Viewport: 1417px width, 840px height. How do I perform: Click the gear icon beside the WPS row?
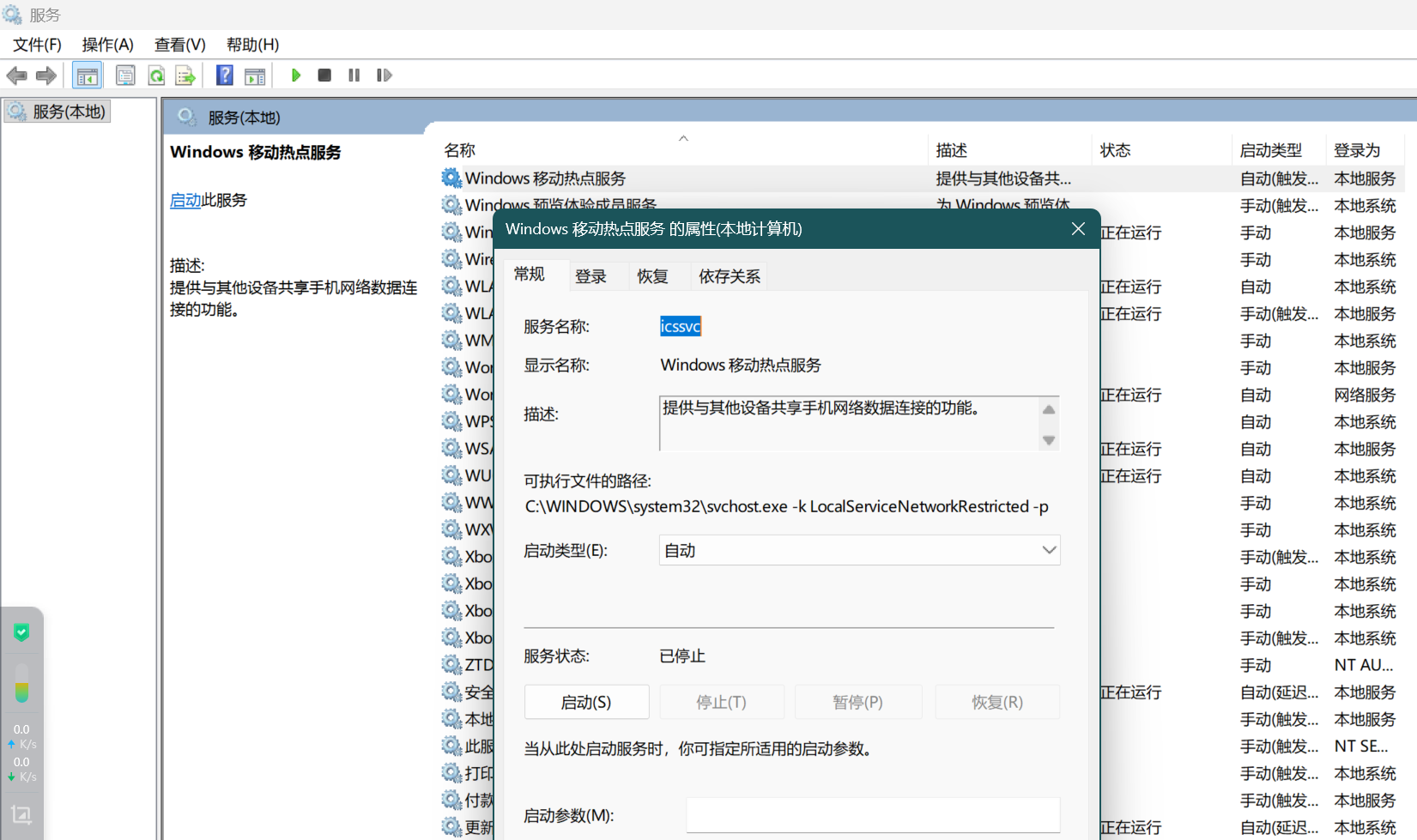pos(451,421)
